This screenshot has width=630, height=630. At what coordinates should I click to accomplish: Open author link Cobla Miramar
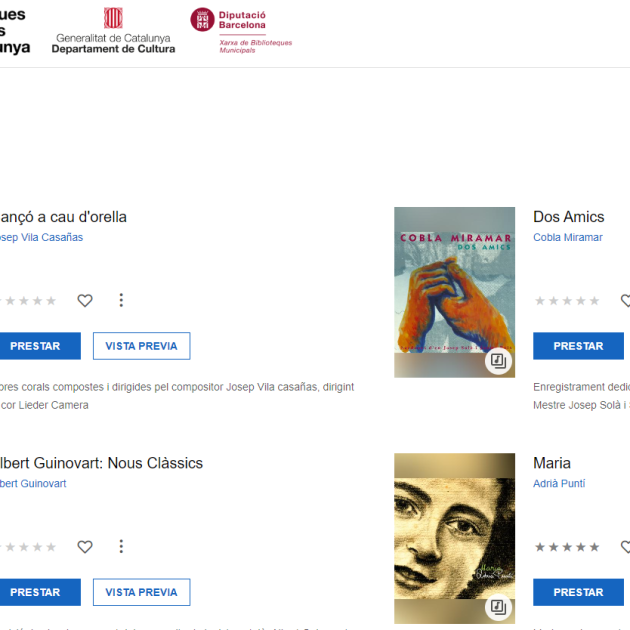[x=568, y=237]
